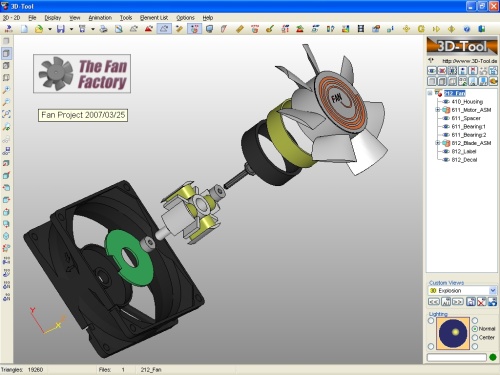The image size is (500, 375).
Task: Open the Element List menu
Action: [x=154, y=18]
